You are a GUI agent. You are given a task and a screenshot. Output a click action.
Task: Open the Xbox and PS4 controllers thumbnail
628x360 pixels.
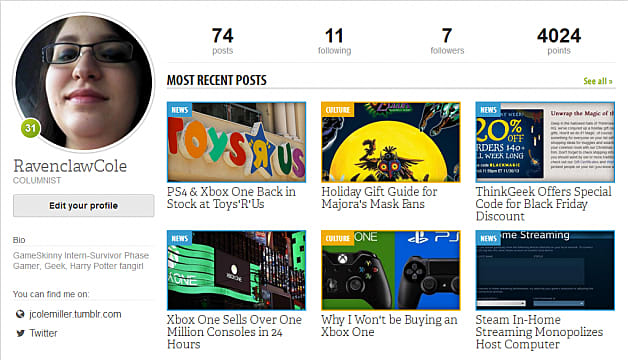pyautogui.click(x=390, y=270)
